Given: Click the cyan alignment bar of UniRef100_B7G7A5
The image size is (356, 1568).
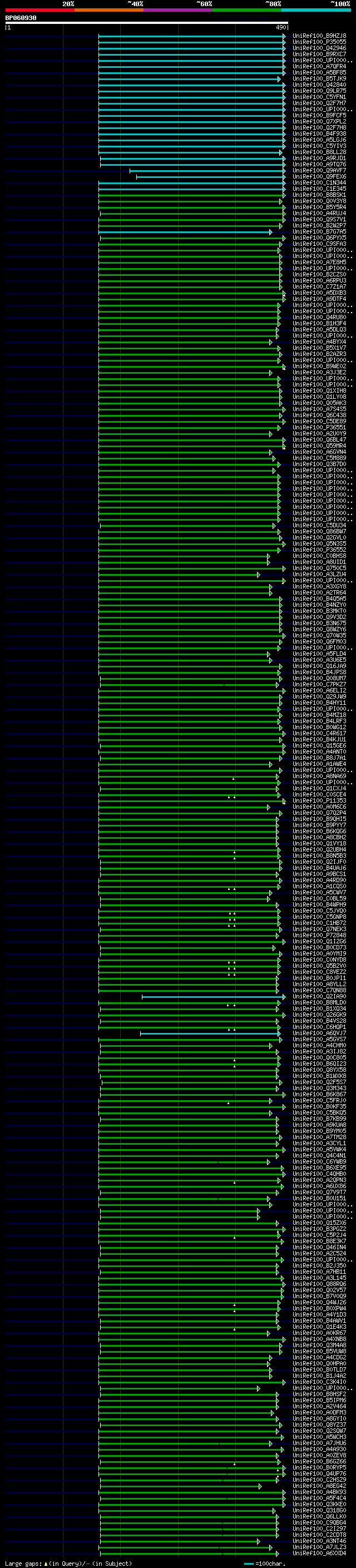Looking at the screenshot, I should (186, 232).
